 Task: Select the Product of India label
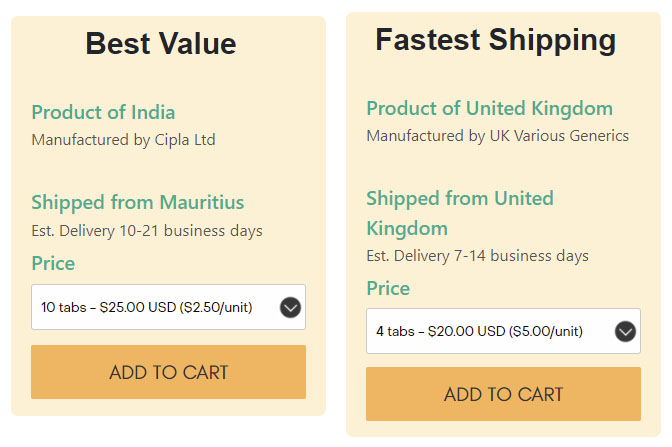pyautogui.click(x=103, y=112)
